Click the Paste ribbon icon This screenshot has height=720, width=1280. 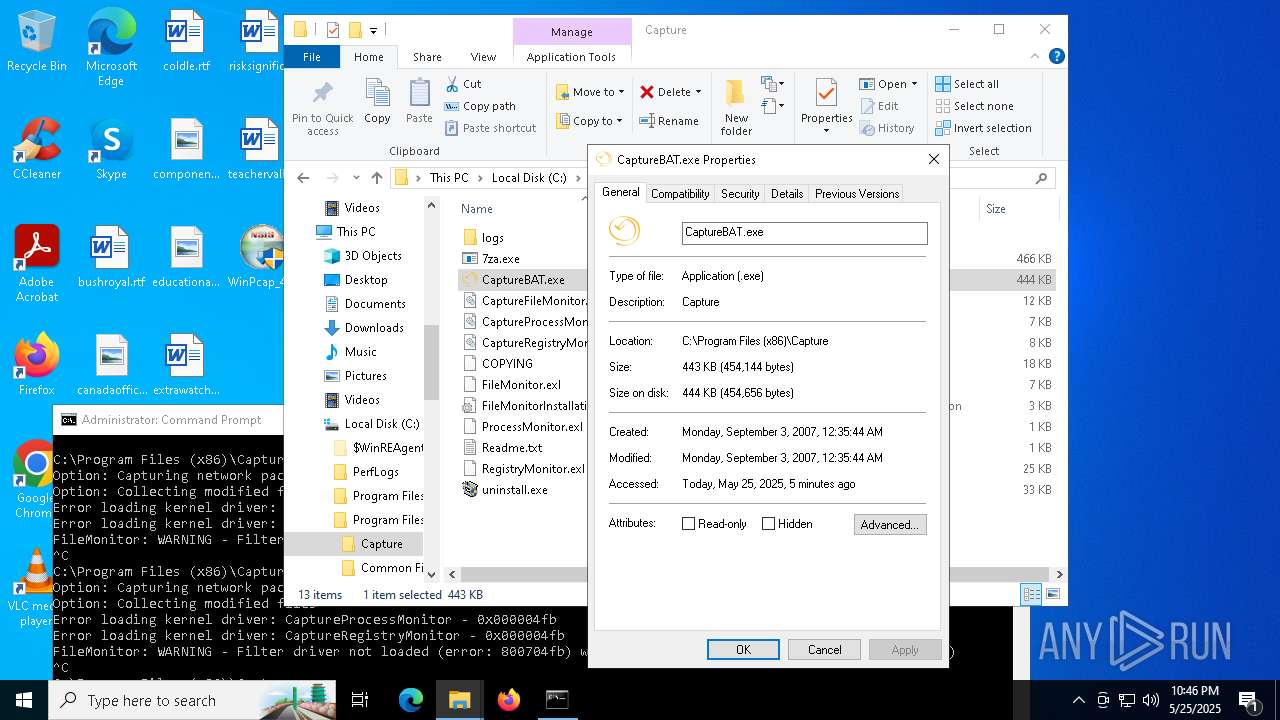pyautogui.click(x=419, y=101)
